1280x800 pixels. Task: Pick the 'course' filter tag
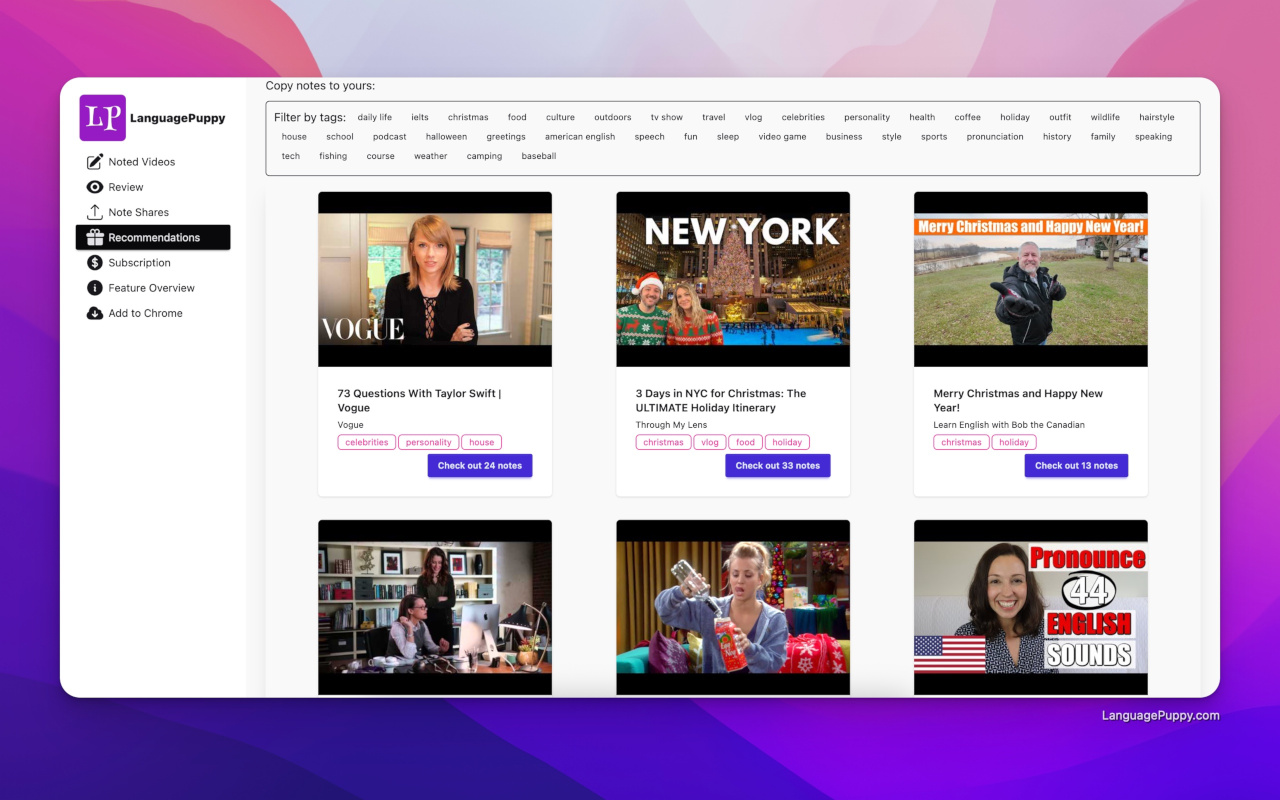[x=381, y=156]
